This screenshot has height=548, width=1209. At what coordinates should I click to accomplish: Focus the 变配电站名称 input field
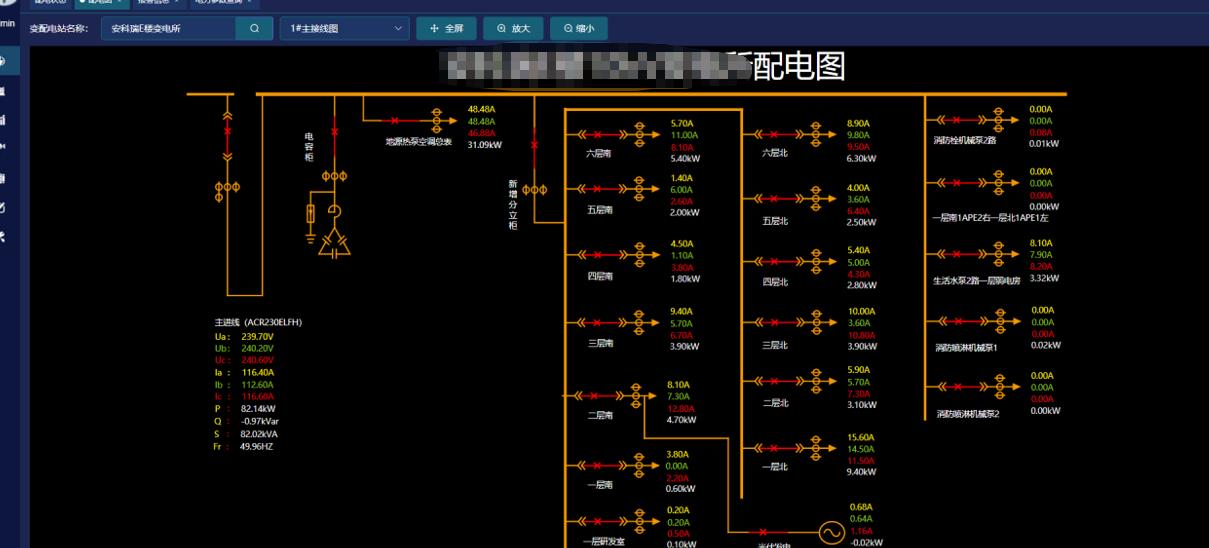(x=170, y=29)
